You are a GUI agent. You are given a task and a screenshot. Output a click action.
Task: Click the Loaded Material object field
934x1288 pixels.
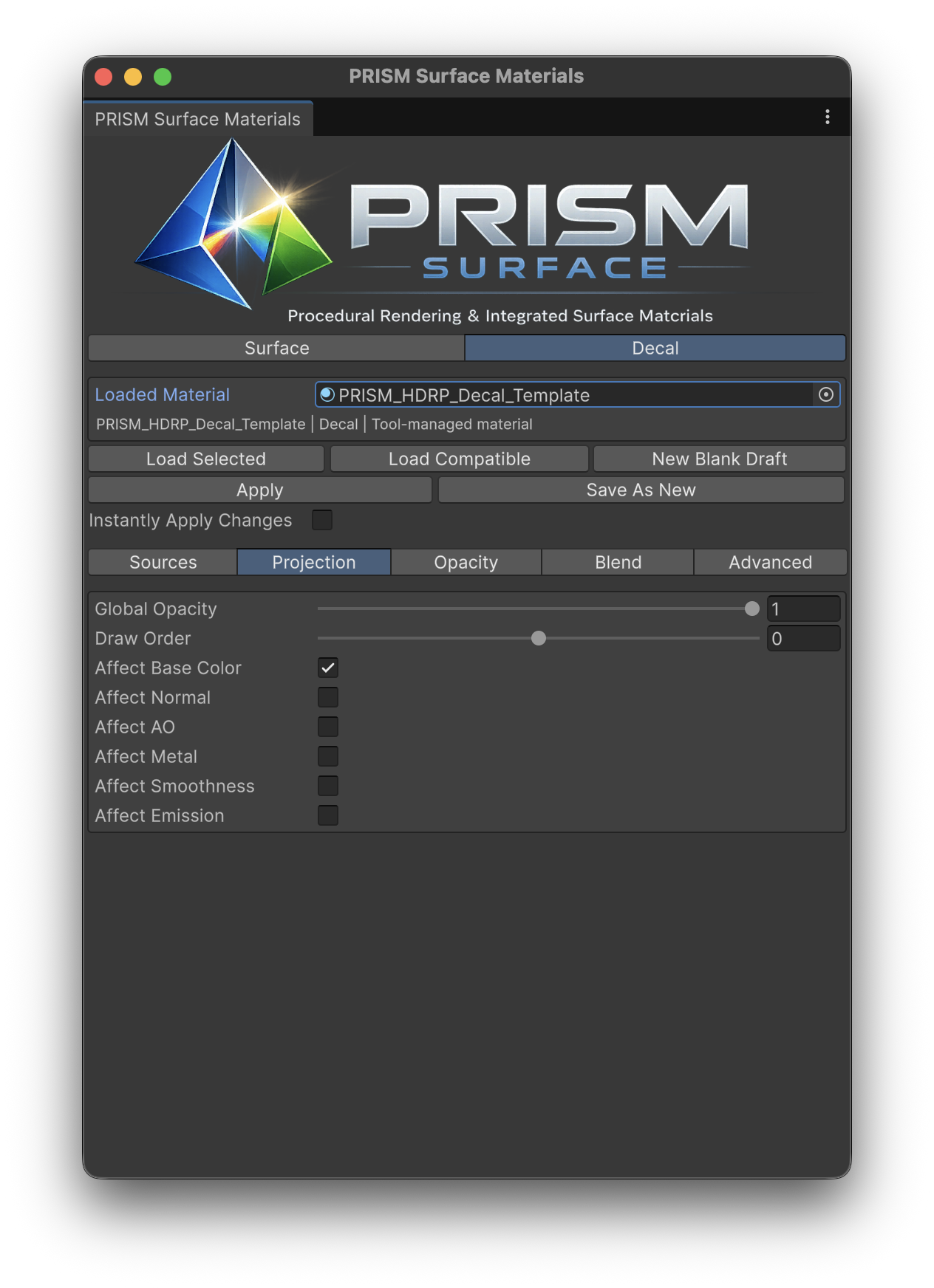coord(577,395)
